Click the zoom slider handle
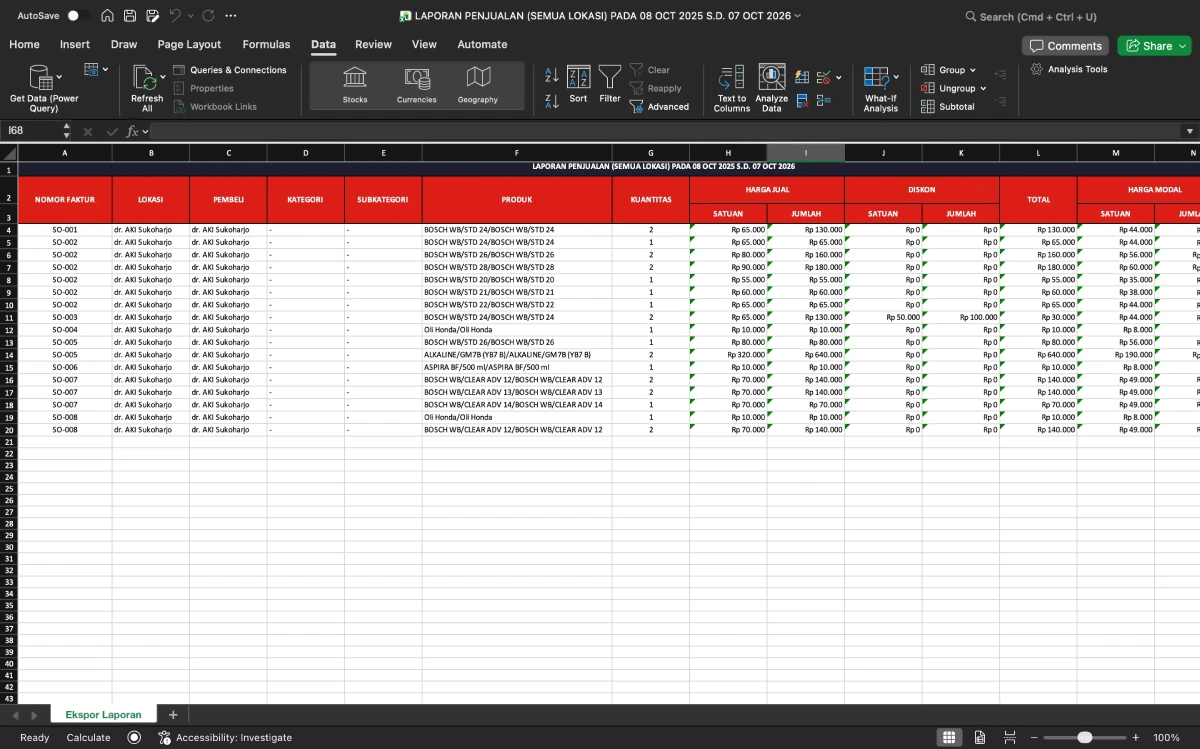The image size is (1200, 749). (1085, 737)
